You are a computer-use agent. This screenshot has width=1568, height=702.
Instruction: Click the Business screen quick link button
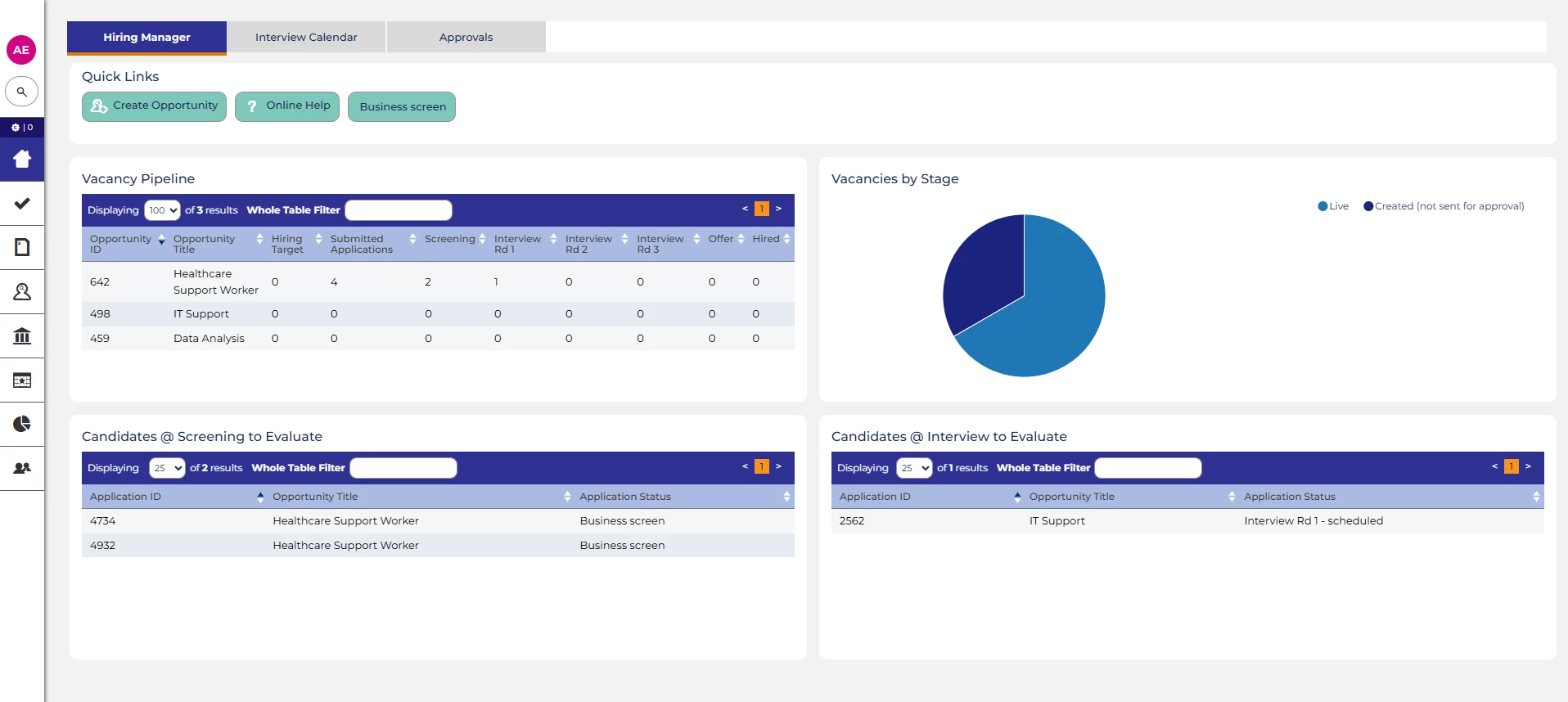[x=402, y=106]
